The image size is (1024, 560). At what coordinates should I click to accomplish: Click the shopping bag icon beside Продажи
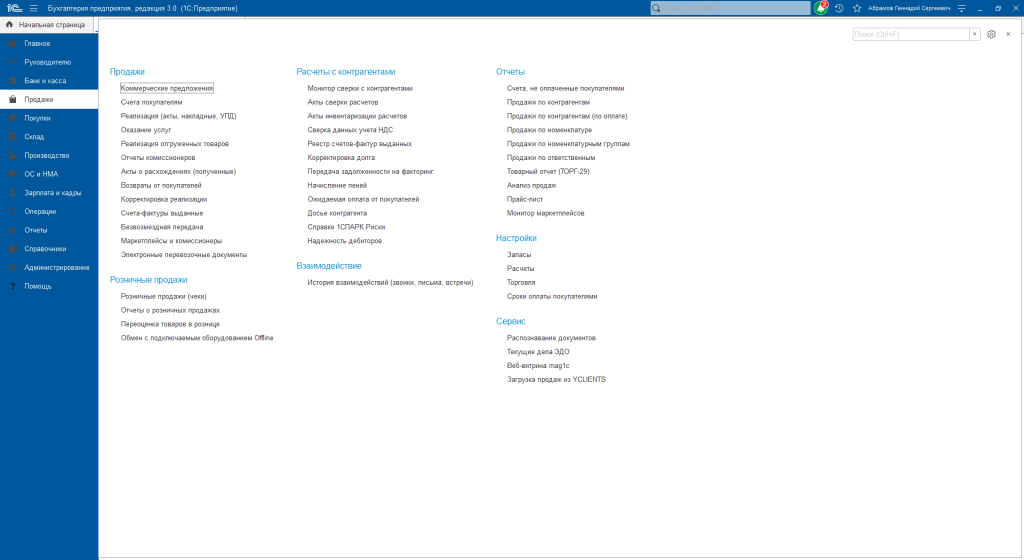[x=12, y=99]
